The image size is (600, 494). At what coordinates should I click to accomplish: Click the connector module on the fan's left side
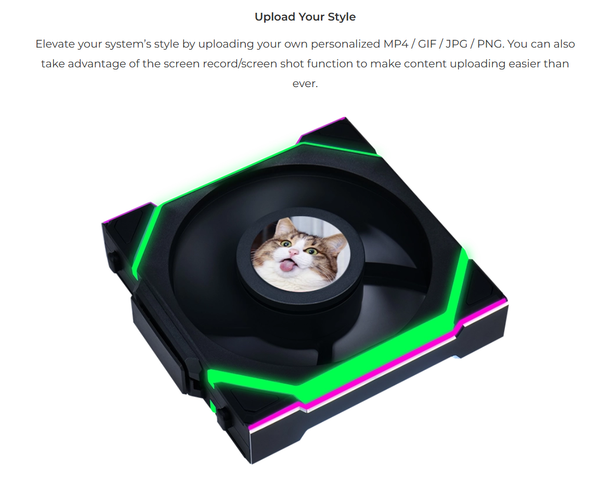[x=159, y=337]
